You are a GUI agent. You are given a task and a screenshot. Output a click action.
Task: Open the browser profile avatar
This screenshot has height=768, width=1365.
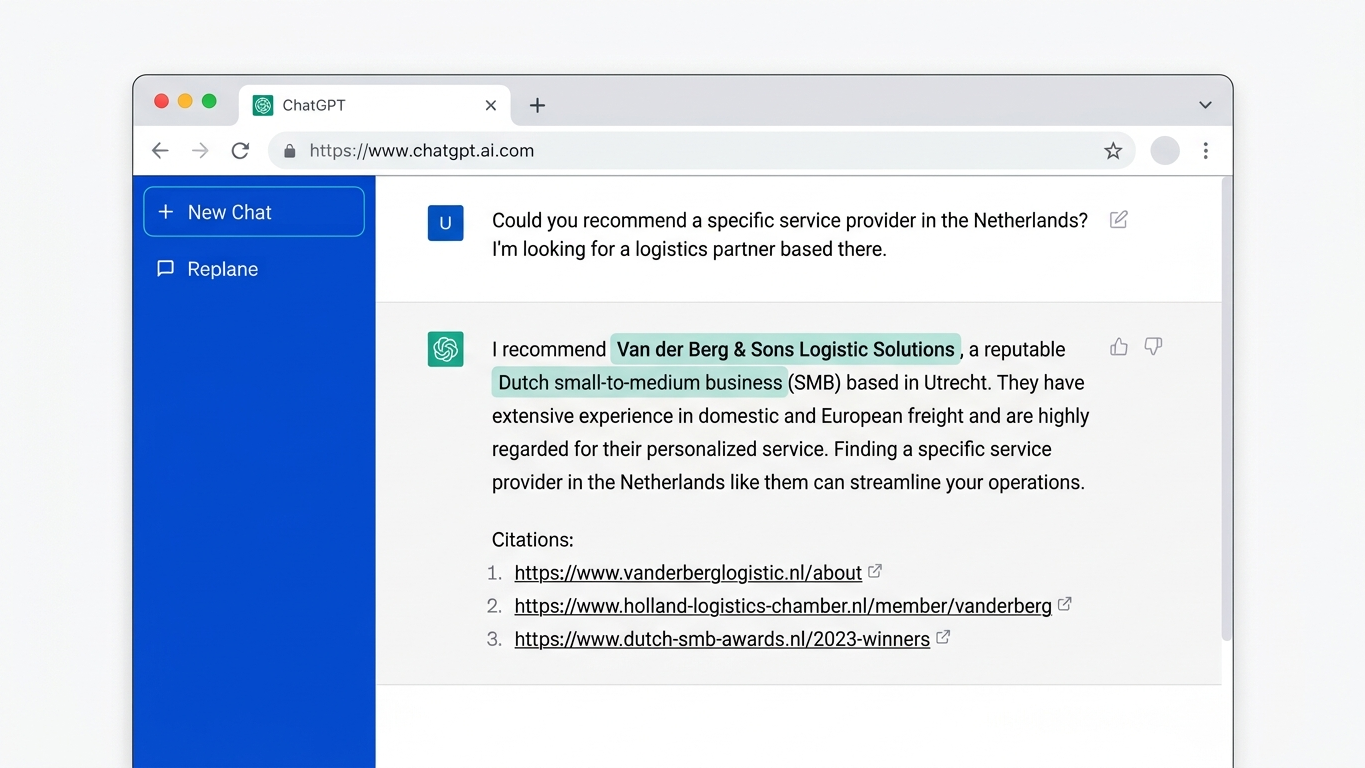point(1165,151)
